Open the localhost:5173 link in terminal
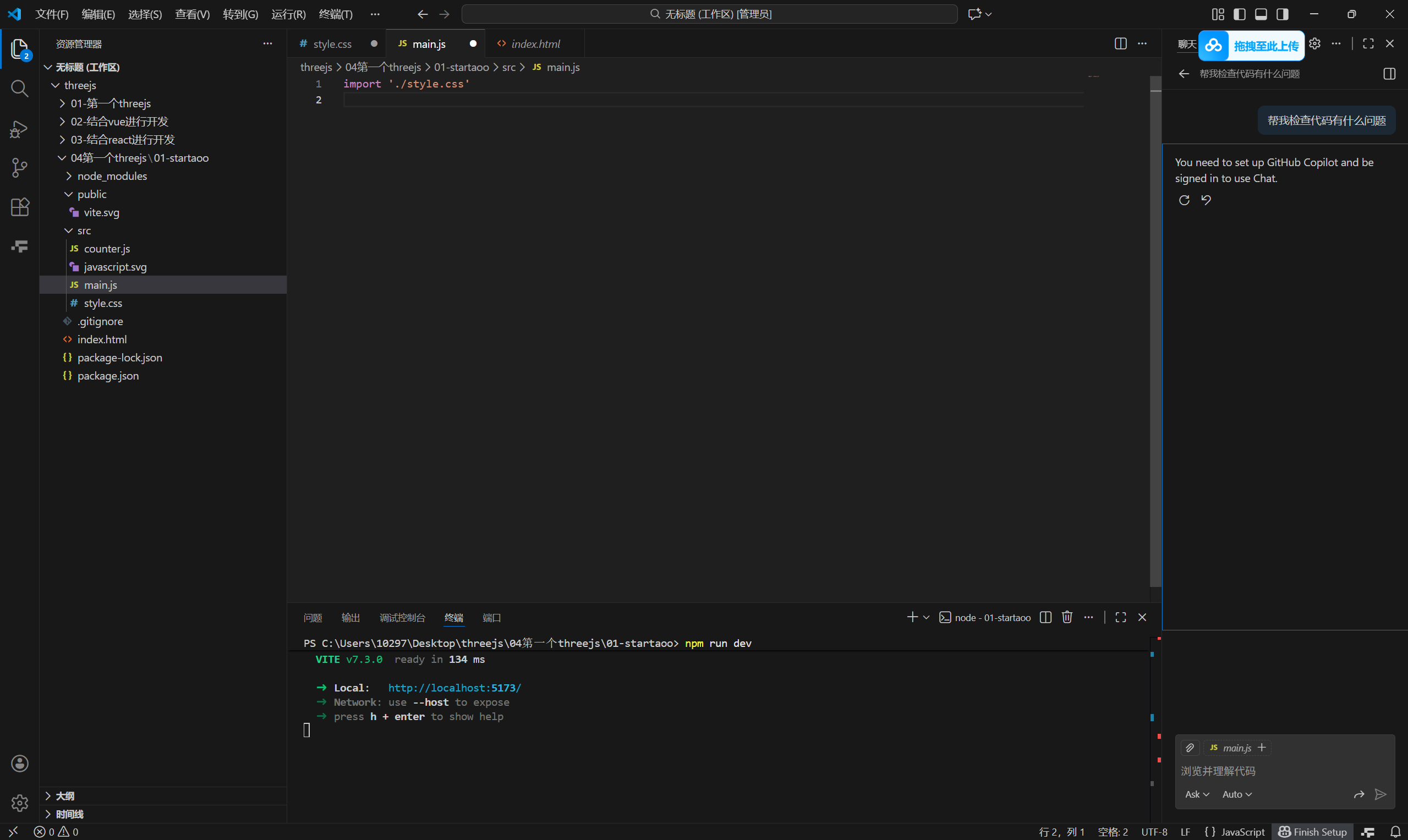 [x=454, y=688]
